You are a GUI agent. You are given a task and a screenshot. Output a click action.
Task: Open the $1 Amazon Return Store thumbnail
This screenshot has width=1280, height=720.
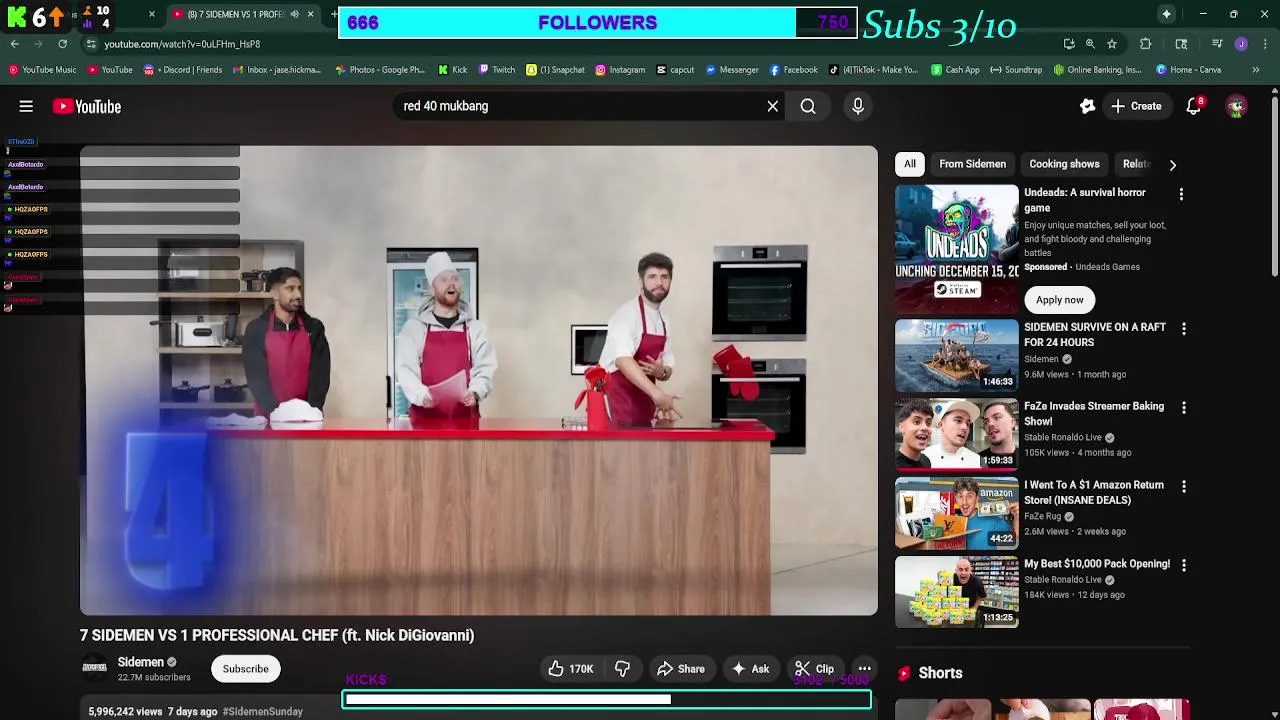point(957,513)
